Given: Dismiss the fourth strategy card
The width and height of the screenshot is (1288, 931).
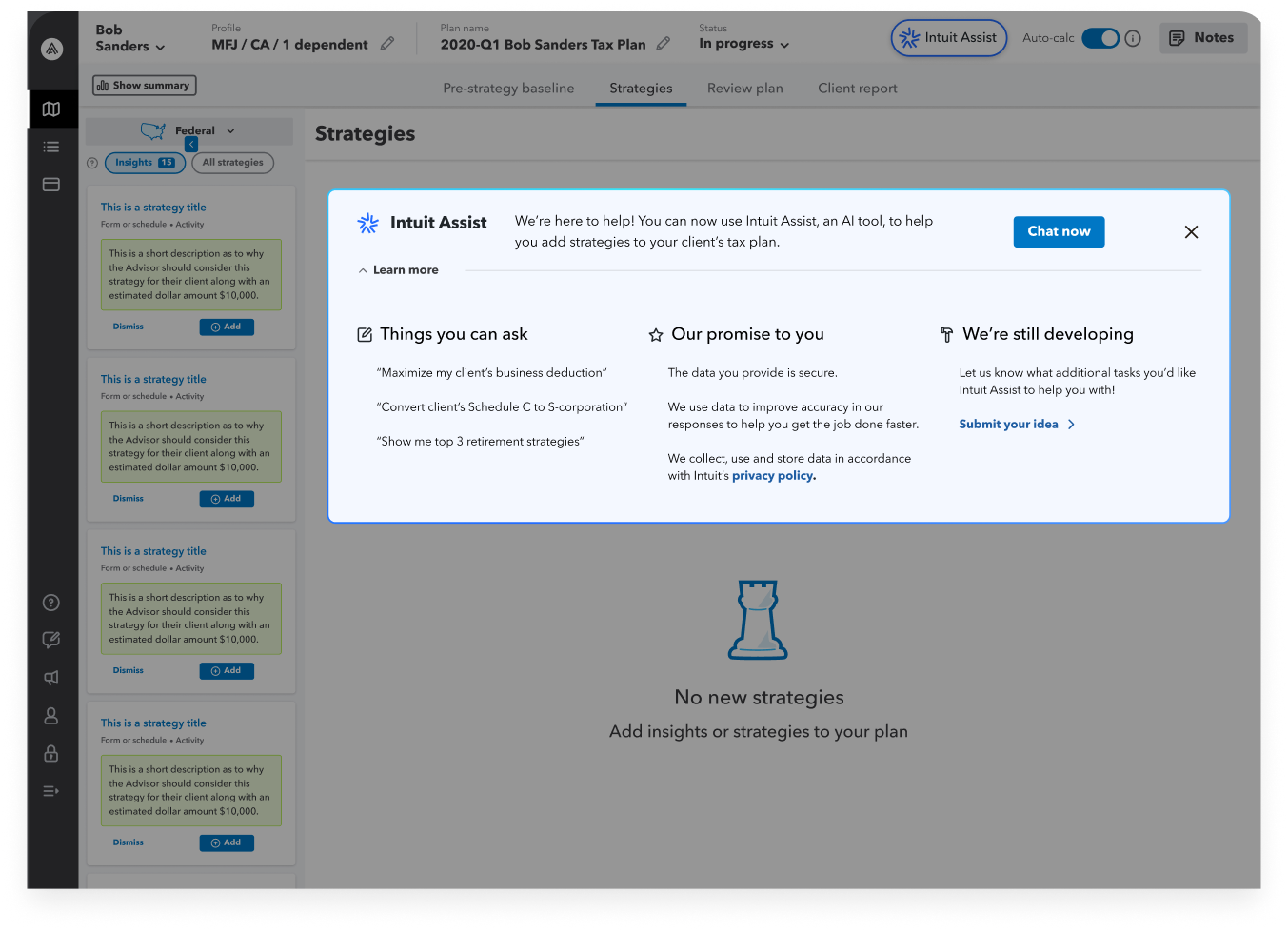Looking at the screenshot, I should pos(129,842).
